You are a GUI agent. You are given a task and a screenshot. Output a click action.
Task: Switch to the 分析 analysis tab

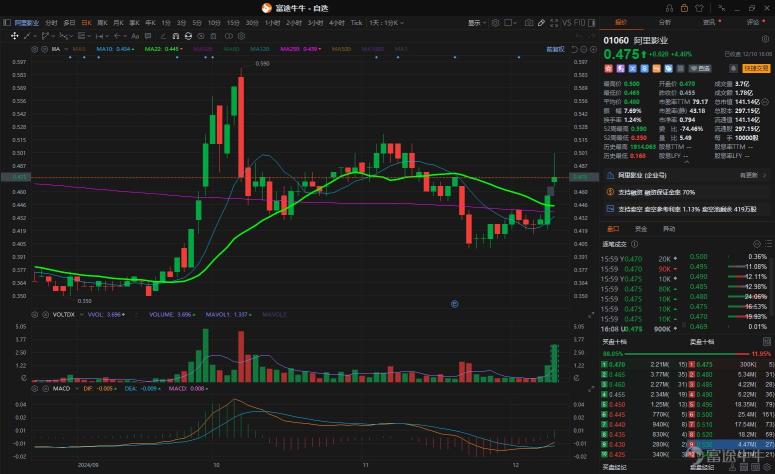[x=664, y=21]
